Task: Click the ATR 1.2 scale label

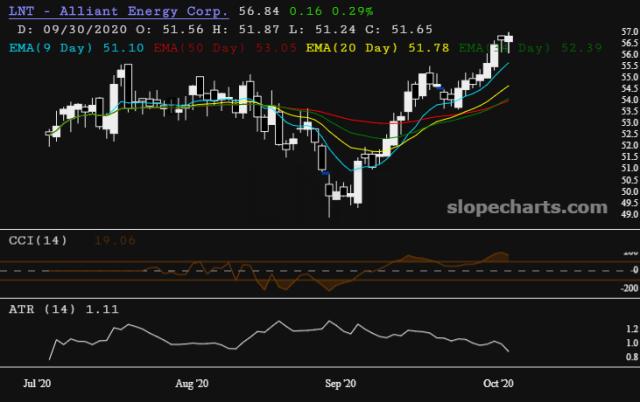Action: pos(632,329)
